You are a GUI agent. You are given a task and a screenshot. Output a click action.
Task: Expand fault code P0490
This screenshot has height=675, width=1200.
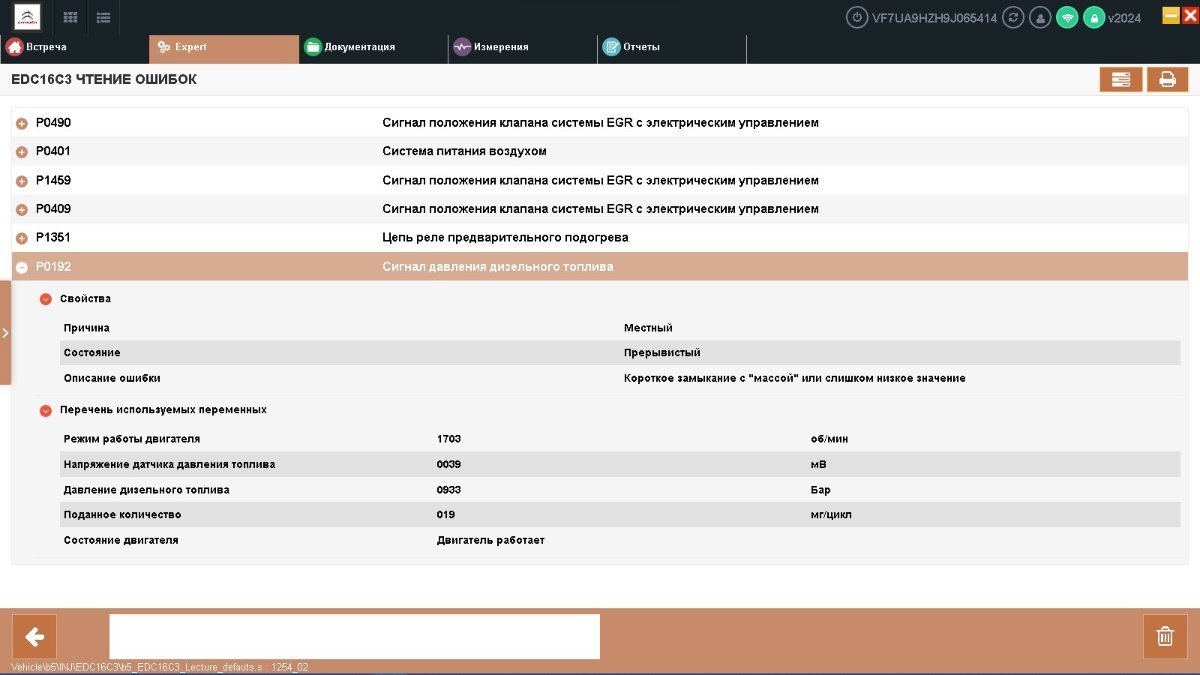[22, 123]
